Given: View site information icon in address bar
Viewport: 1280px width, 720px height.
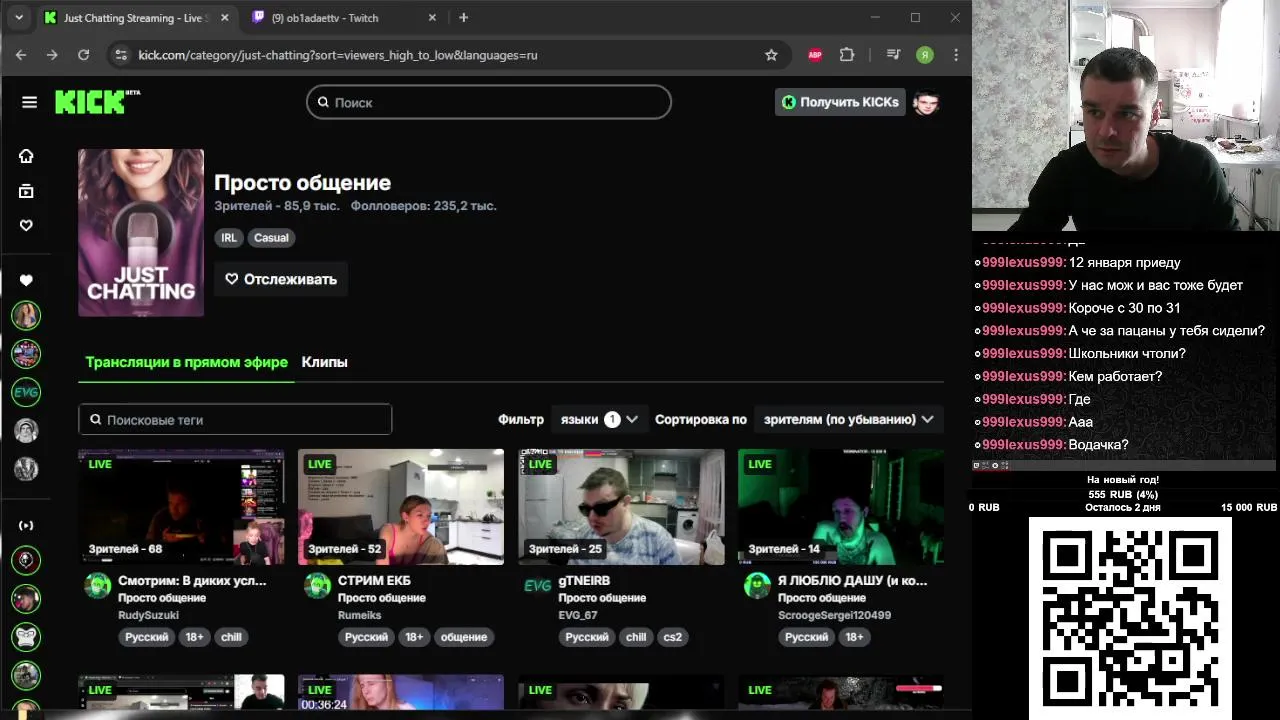Looking at the screenshot, I should (x=121, y=55).
